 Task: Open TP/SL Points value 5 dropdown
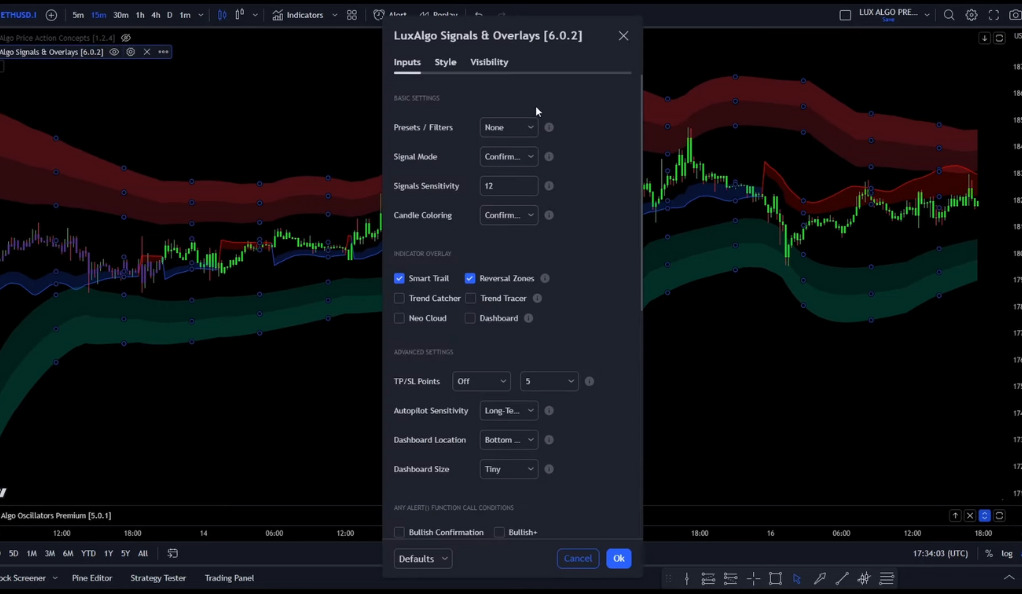point(549,381)
